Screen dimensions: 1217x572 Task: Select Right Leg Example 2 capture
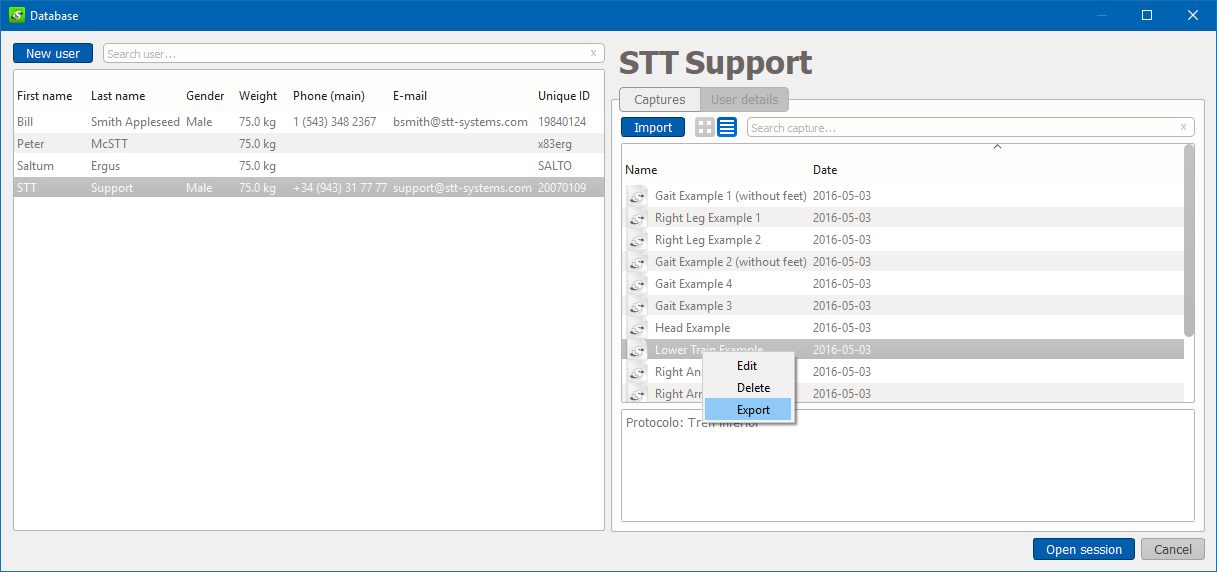pos(903,240)
